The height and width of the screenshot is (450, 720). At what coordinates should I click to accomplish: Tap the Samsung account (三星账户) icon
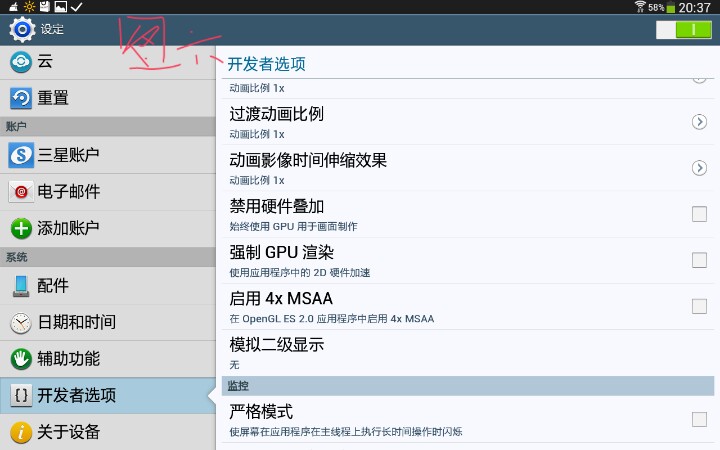(x=21, y=155)
